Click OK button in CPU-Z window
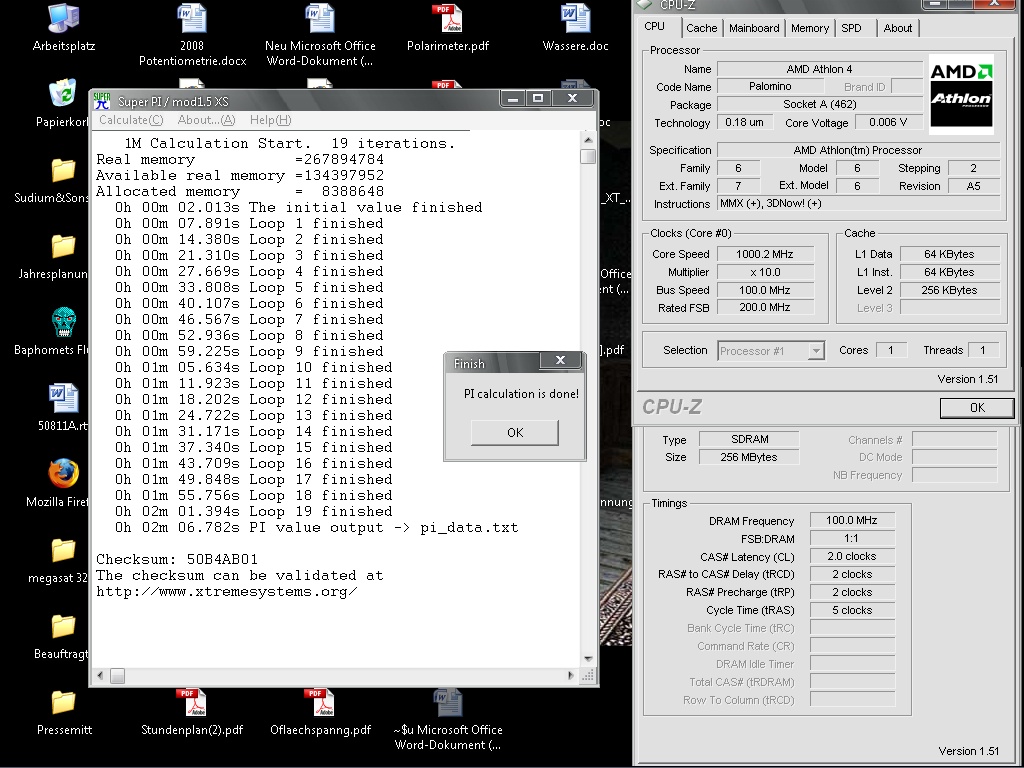This screenshot has width=1024, height=768. [977, 408]
